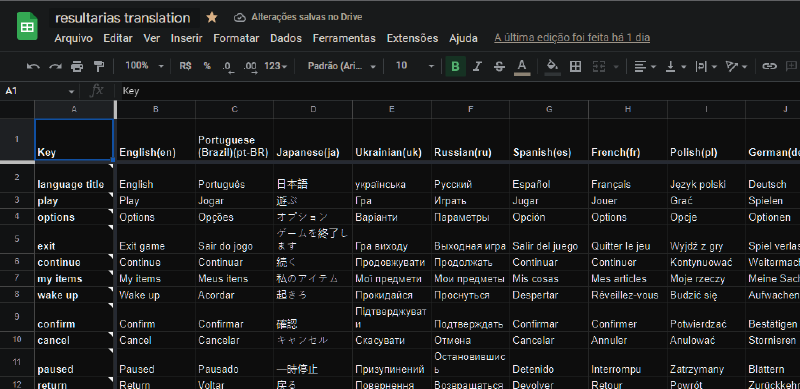The image size is (800, 389).
Task: Click the select-all corner box
Action: click(x=17, y=109)
